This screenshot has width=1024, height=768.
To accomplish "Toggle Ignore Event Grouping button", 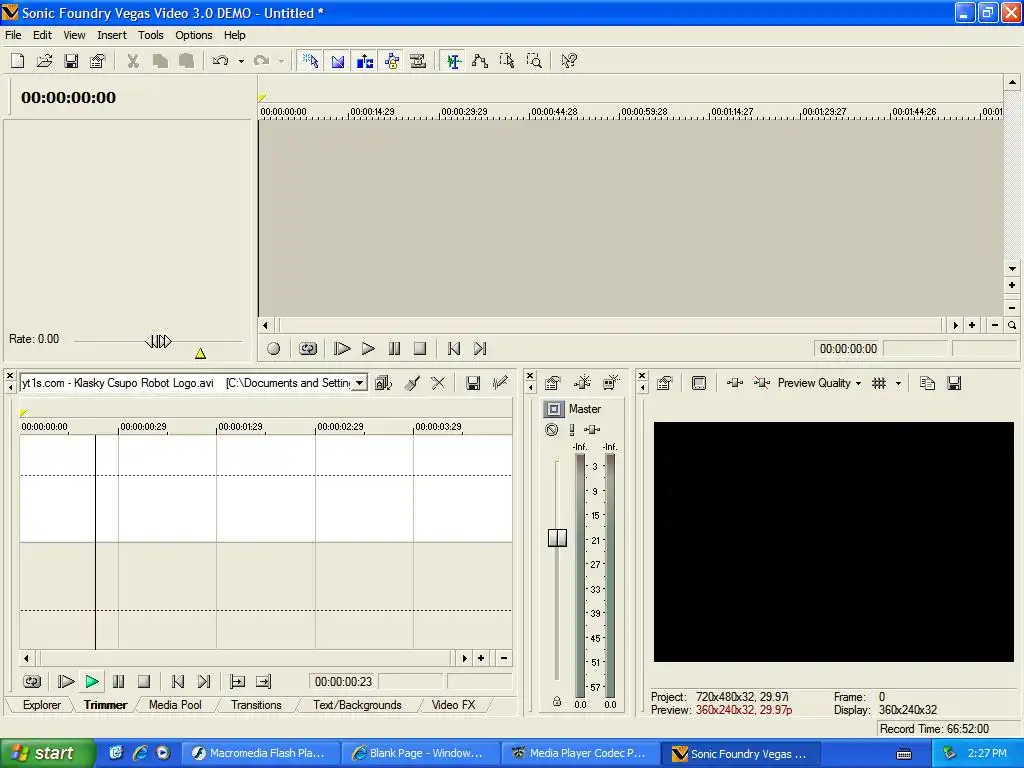I will [x=418, y=61].
